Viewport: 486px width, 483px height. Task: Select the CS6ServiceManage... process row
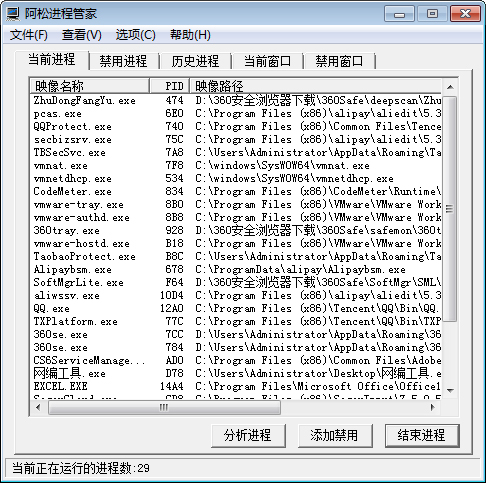tap(236, 360)
